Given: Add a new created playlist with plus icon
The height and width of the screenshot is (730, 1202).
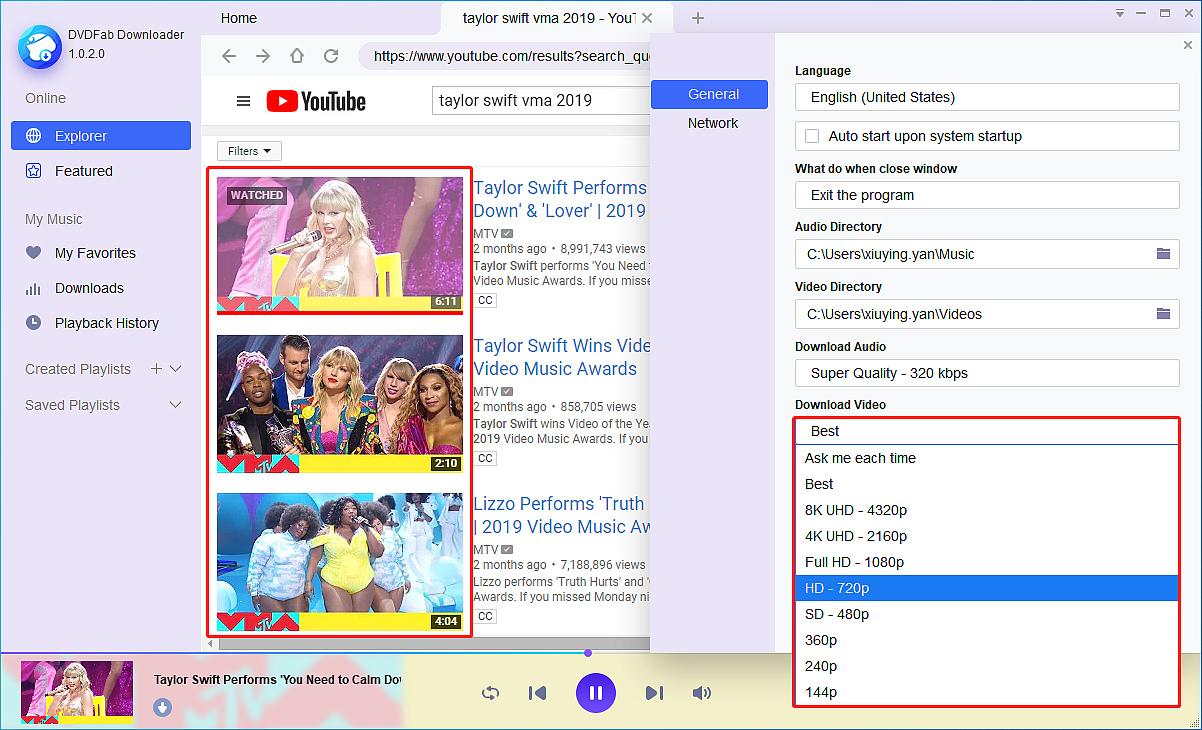Looking at the screenshot, I should [x=156, y=369].
